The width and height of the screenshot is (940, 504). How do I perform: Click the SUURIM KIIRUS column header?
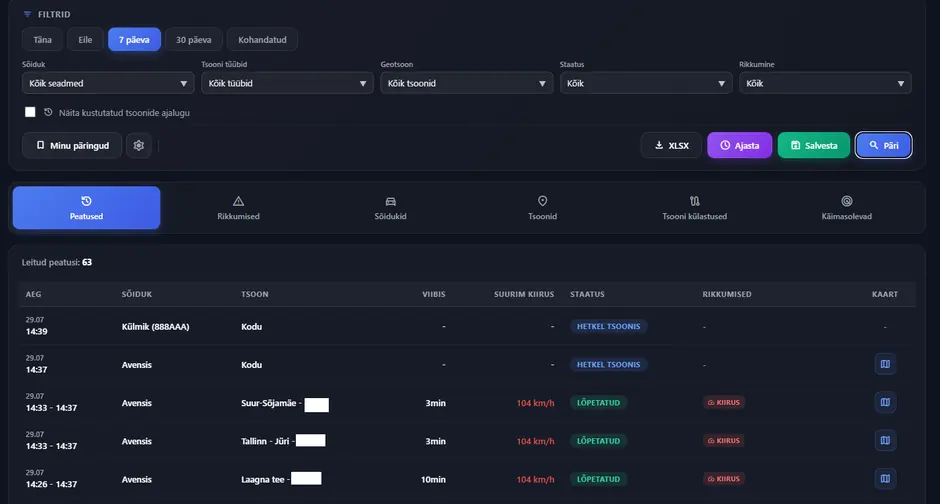(x=524, y=294)
